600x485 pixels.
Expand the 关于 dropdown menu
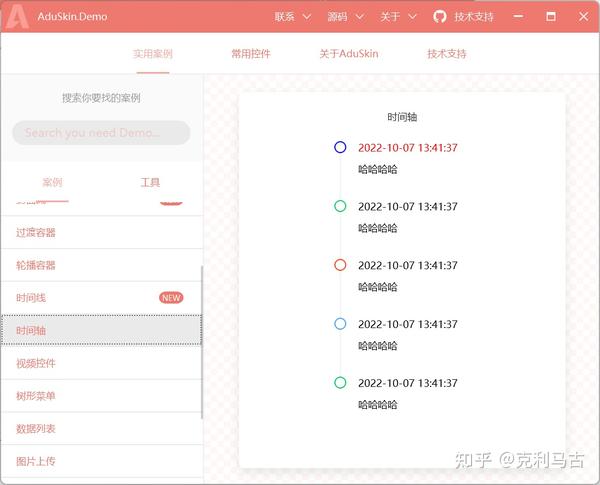tap(398, 16)
